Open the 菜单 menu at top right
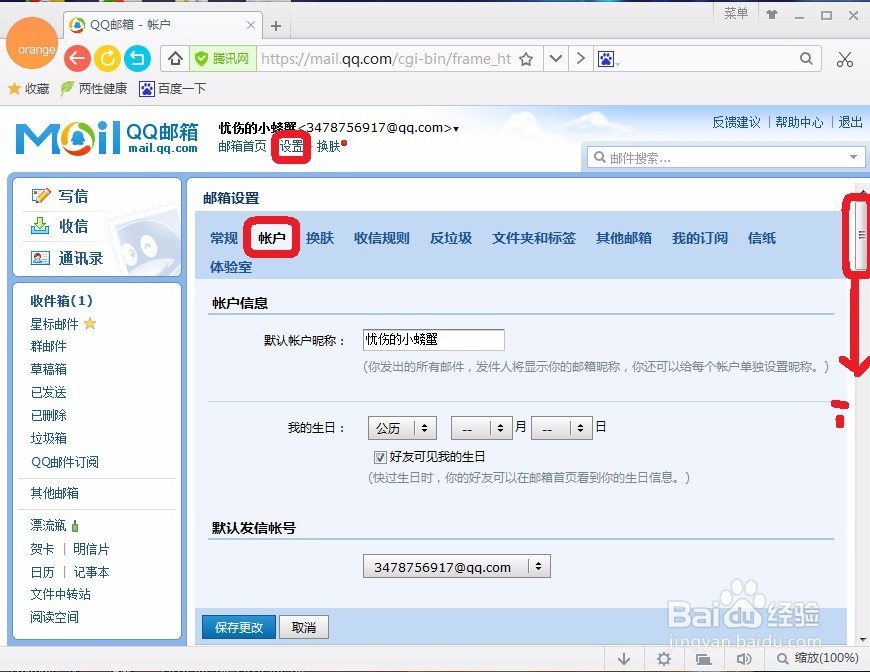The image size is (870, 672). pyautogui.click(x=736, y=12)
